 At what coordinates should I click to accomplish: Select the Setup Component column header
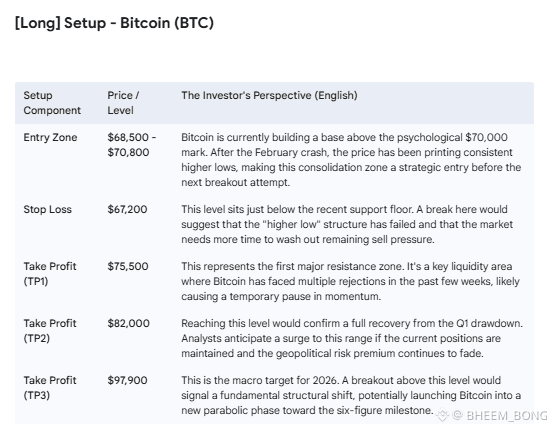(x=52, y=103)
